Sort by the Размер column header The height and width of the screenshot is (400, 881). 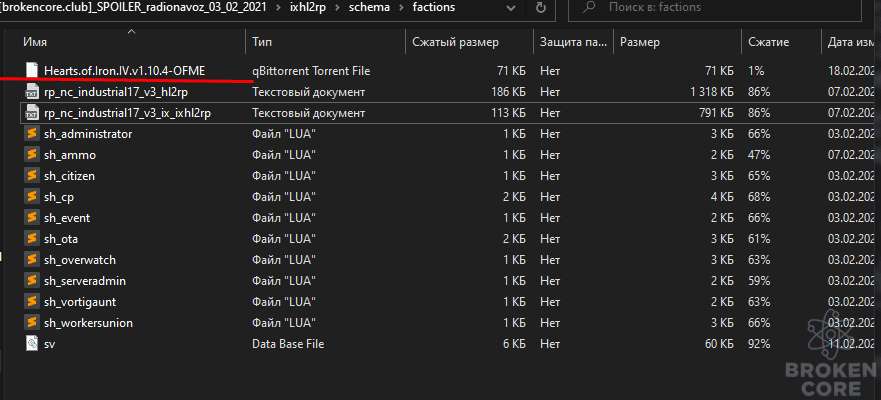click(639, 42)
